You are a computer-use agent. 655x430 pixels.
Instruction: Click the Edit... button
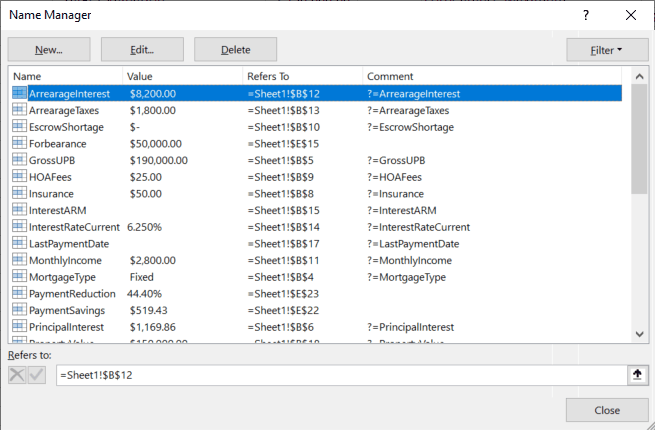tap(142, 50)
